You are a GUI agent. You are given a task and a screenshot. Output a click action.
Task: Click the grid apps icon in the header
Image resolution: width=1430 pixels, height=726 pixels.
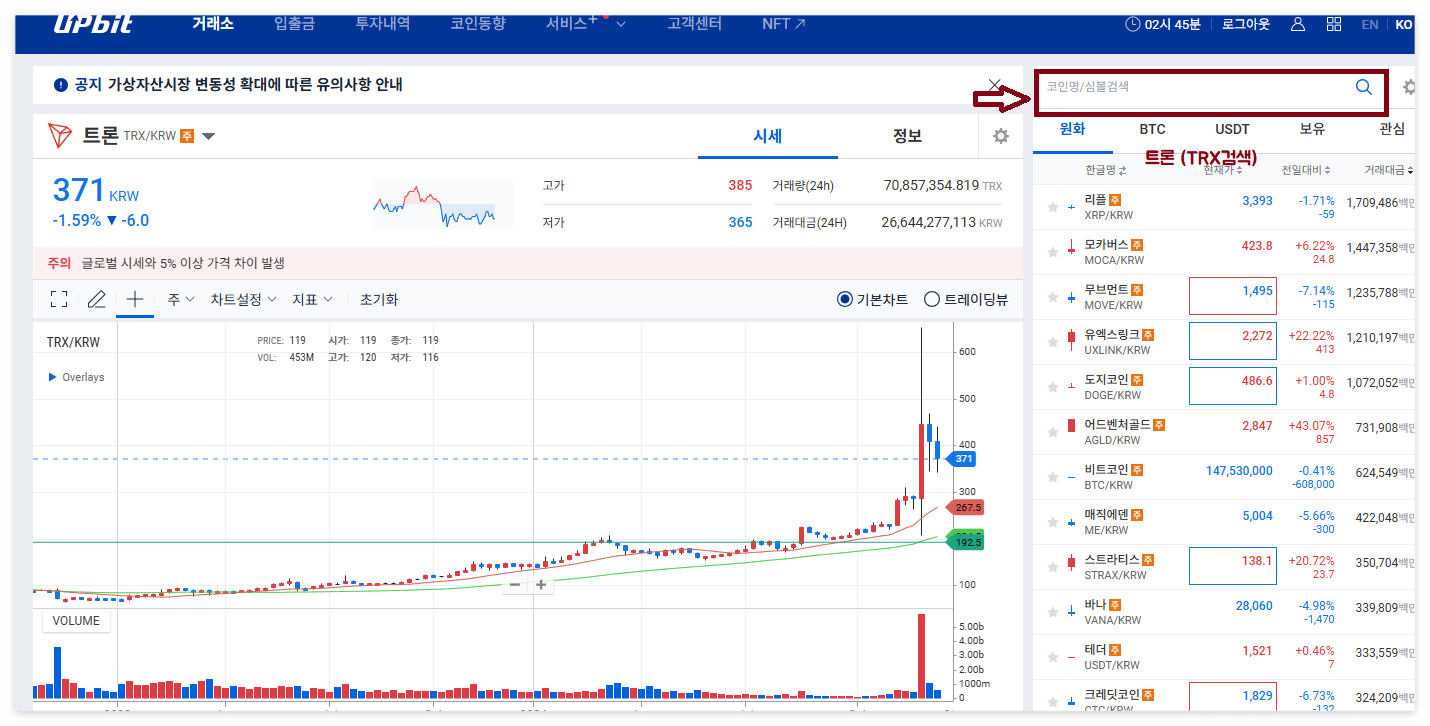point(1334,22)
